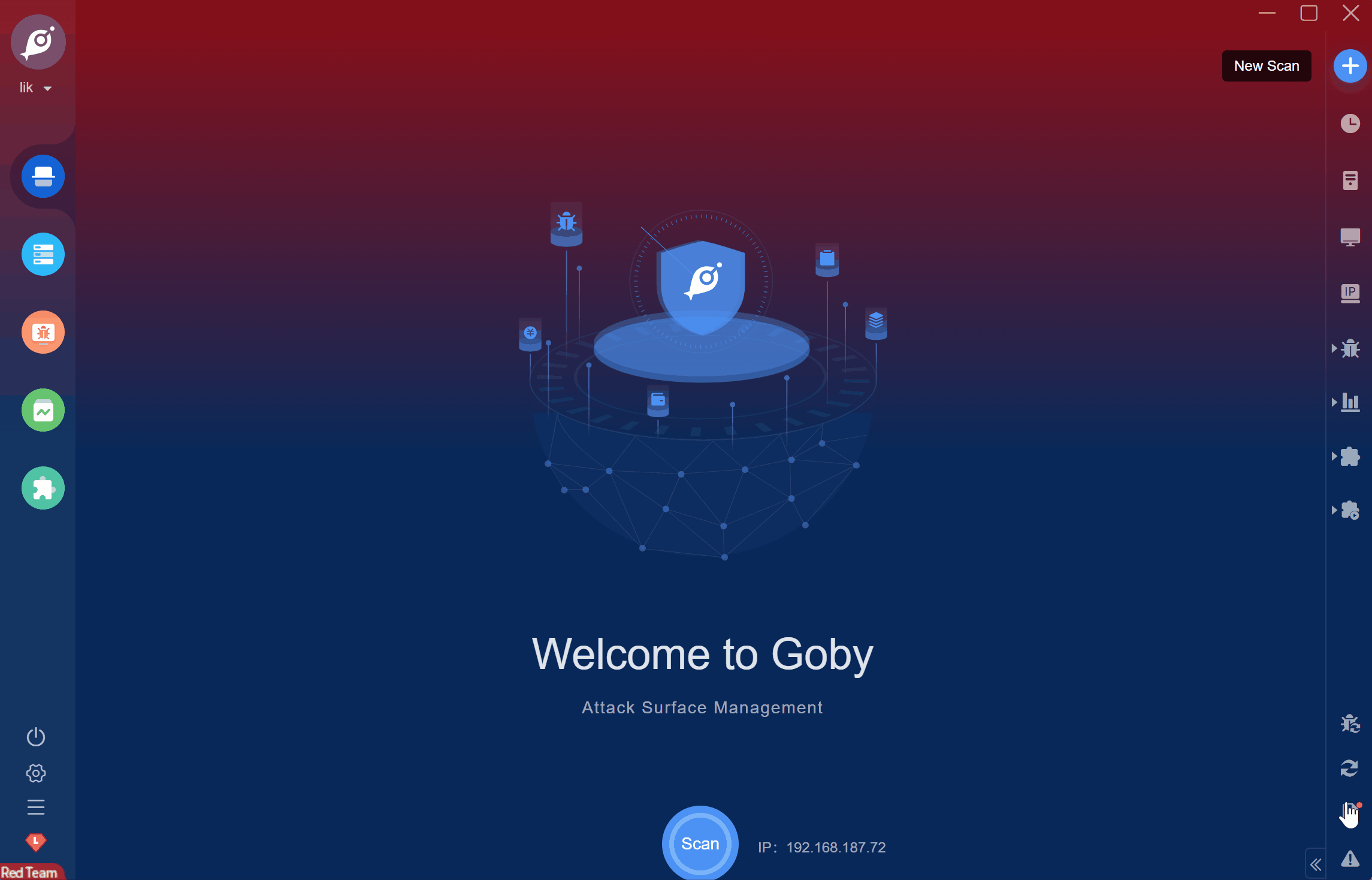This screenshot has width=1372, height=880.
Task: Toggle the refresh/sync icon on right panel
Action: point(1350,768)
